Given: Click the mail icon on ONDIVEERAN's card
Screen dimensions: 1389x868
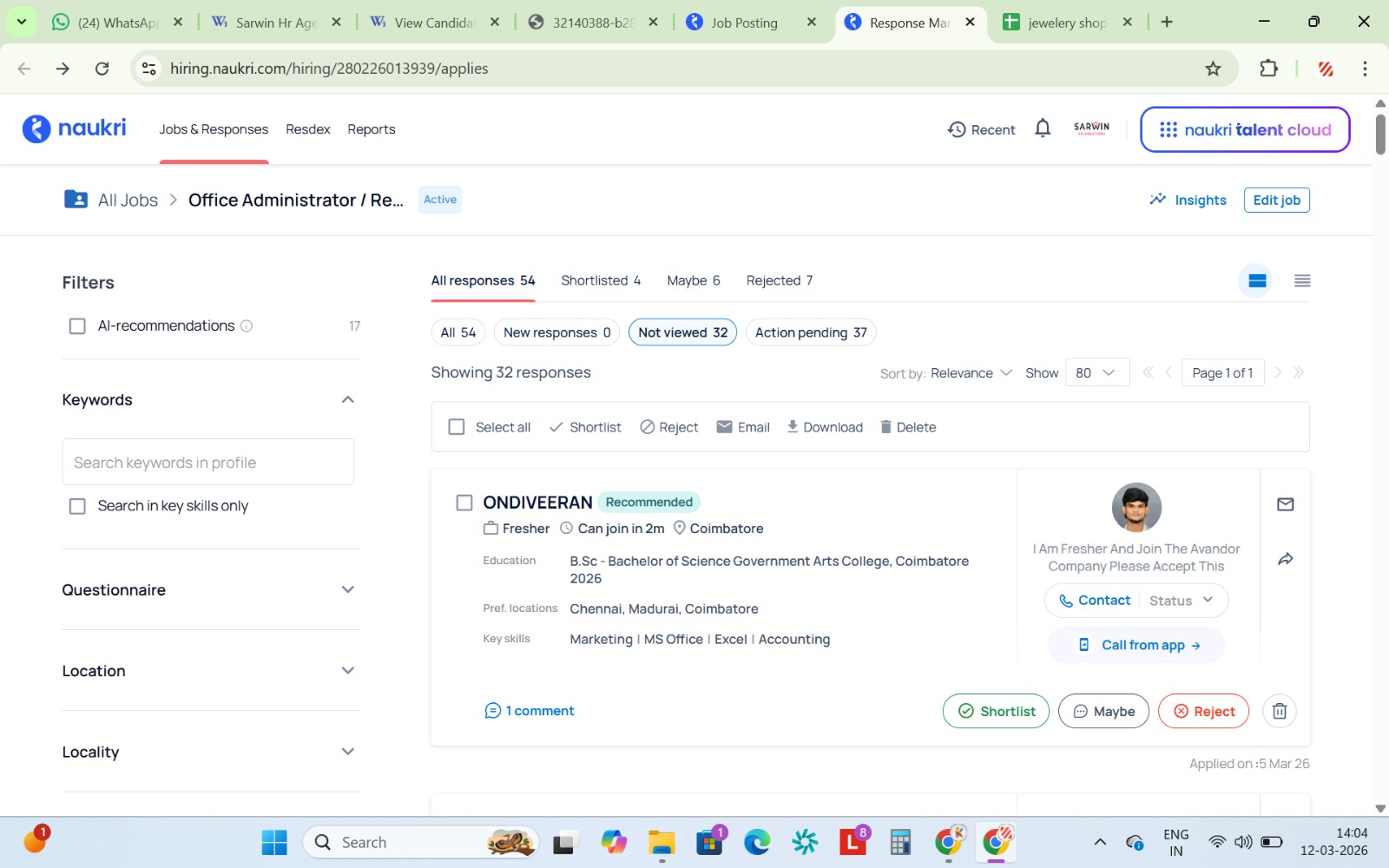Looking at the screenshot, I should pyautogui.click(x=1285, y=504).
